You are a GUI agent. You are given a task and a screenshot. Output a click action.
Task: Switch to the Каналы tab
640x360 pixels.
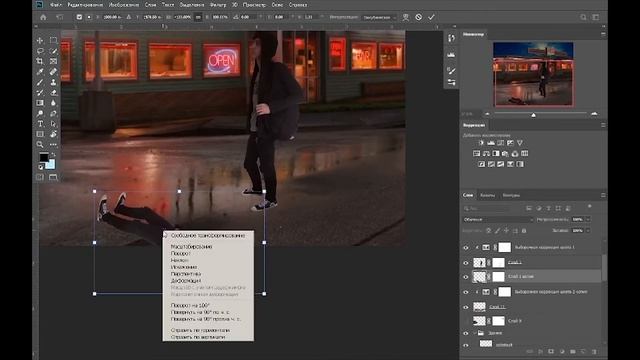(x=487, y=195)
